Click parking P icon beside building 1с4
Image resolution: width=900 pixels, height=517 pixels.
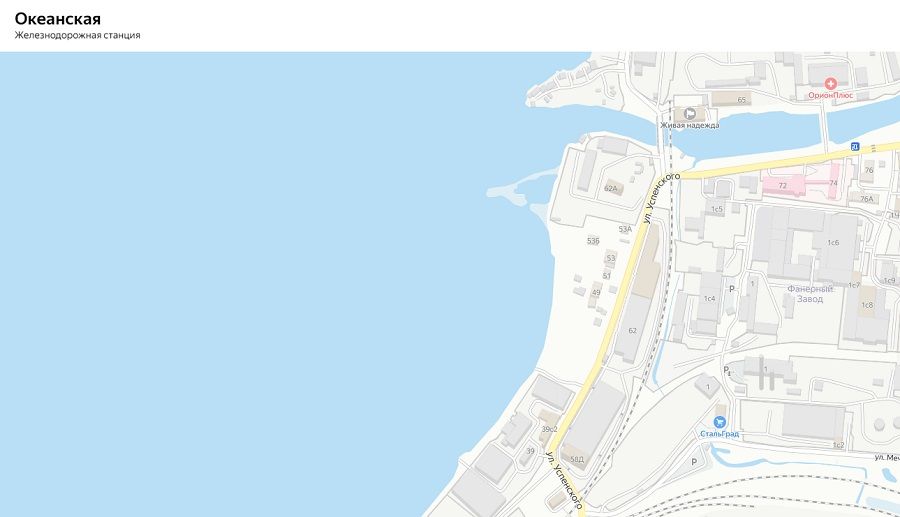click(x=732, y=289)
